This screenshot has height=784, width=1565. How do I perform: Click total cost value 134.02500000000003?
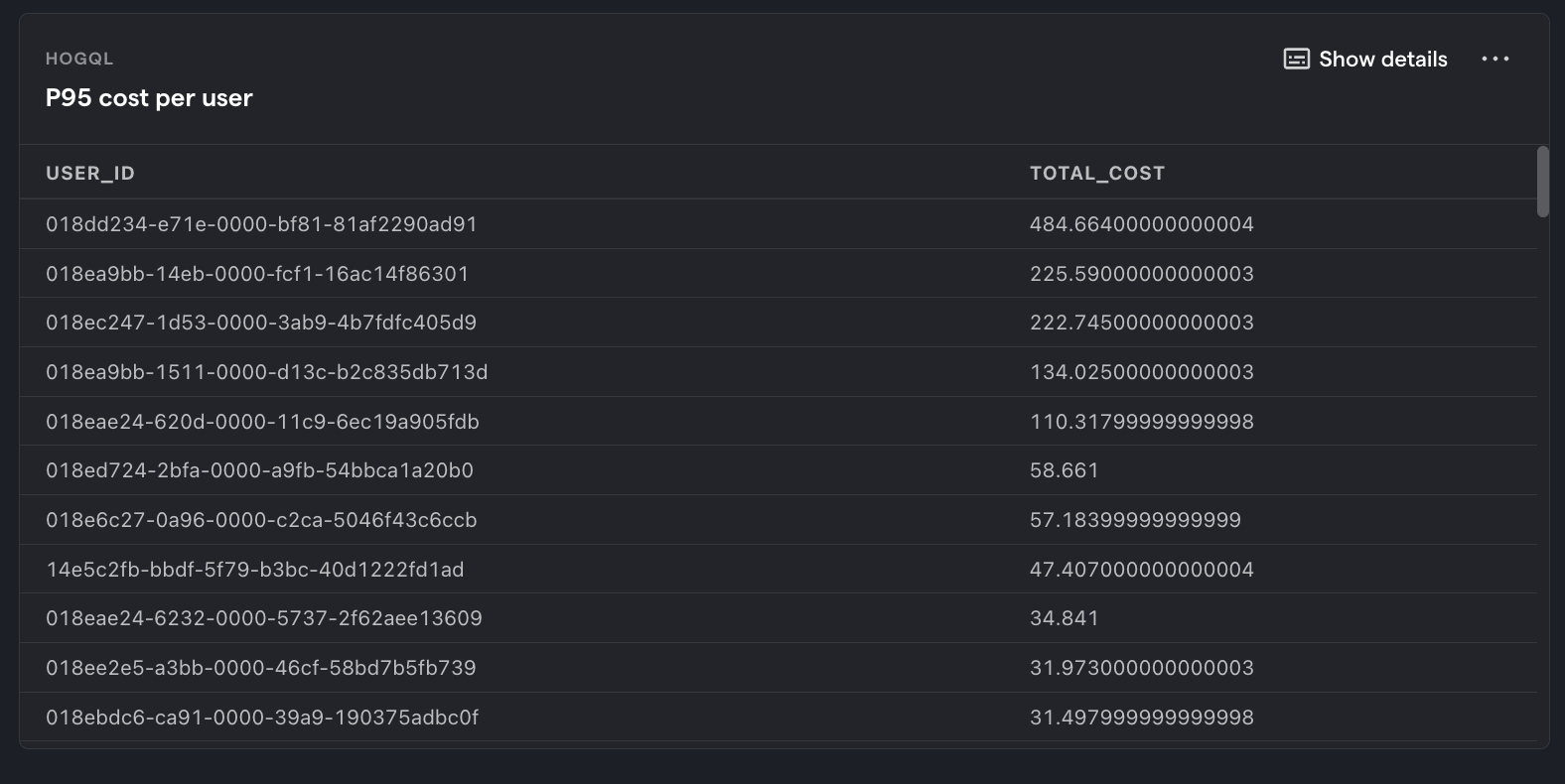(1142, 372)
